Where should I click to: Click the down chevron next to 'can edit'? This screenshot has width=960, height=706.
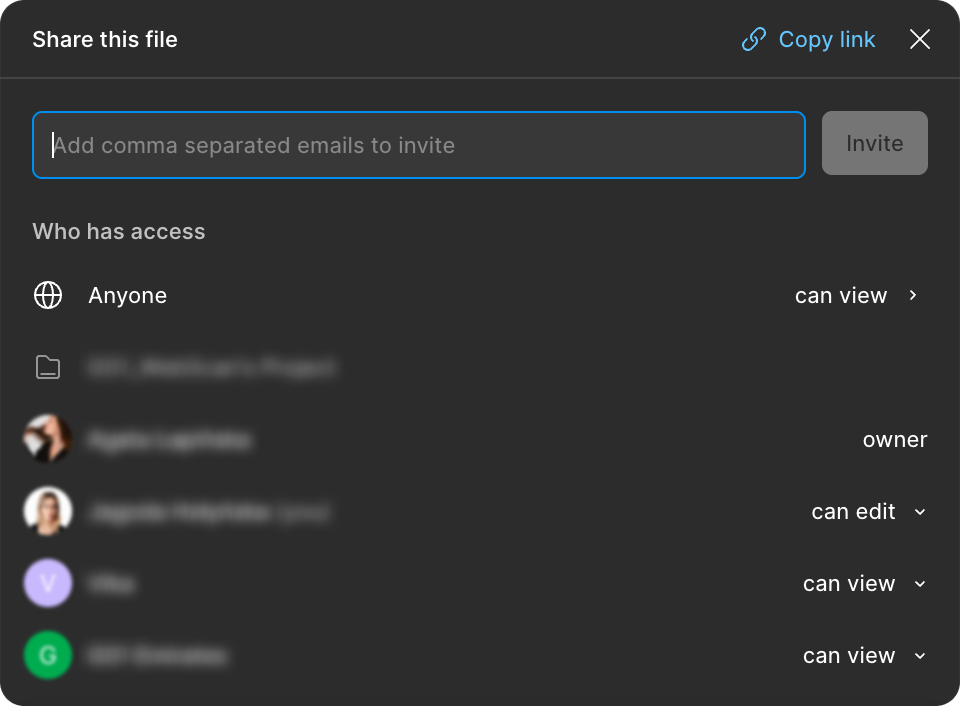pyautogui.click(x=920, y=512)
